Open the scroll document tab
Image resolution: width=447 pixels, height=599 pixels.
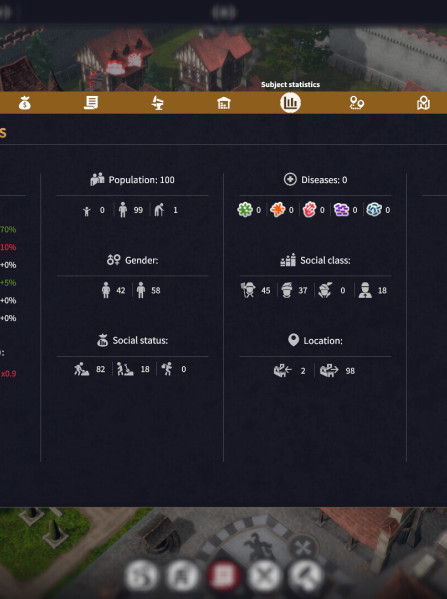pos(91,103)
